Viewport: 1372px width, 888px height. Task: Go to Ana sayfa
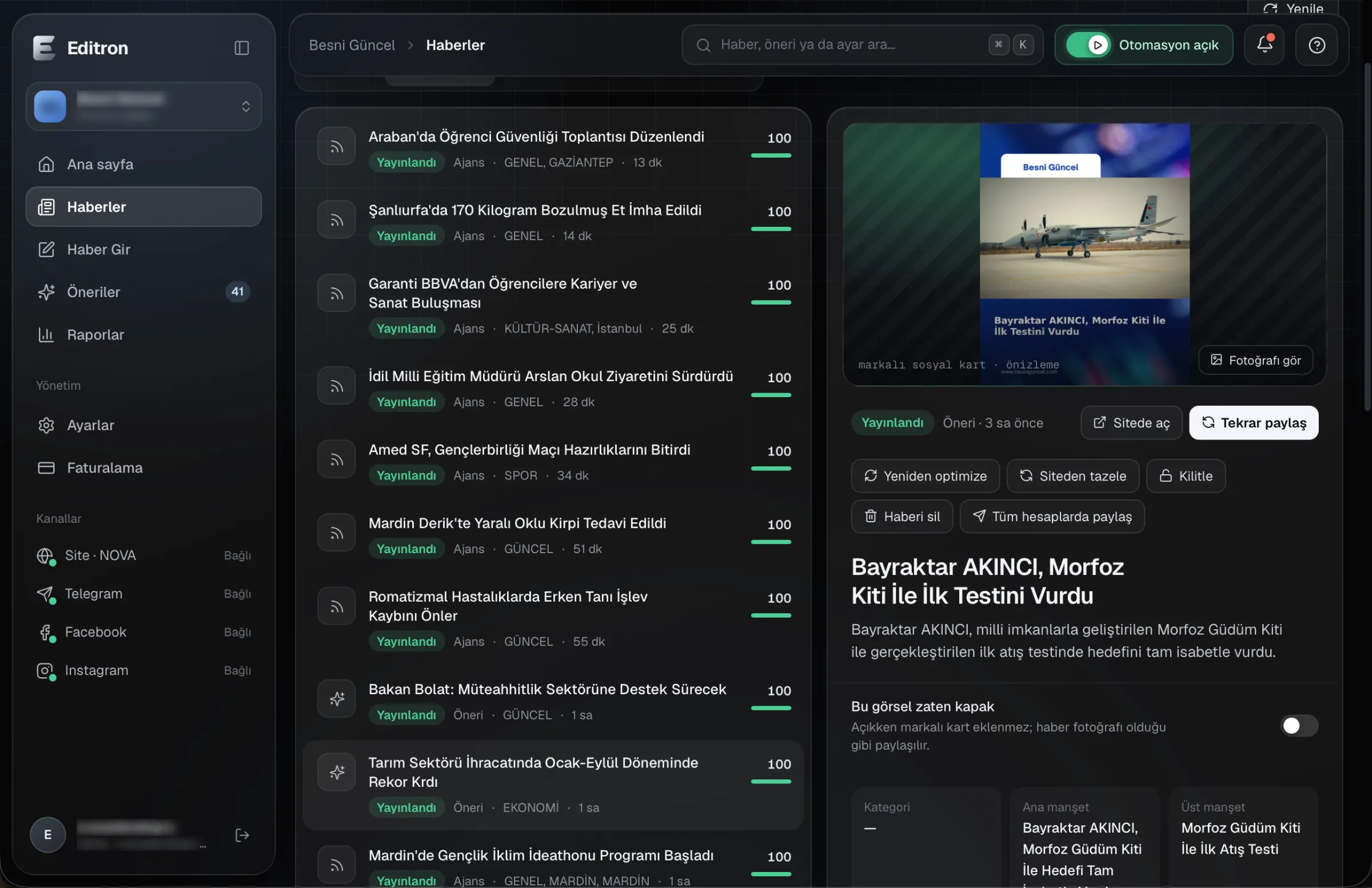pyautogui.click(x=143, y=164)
